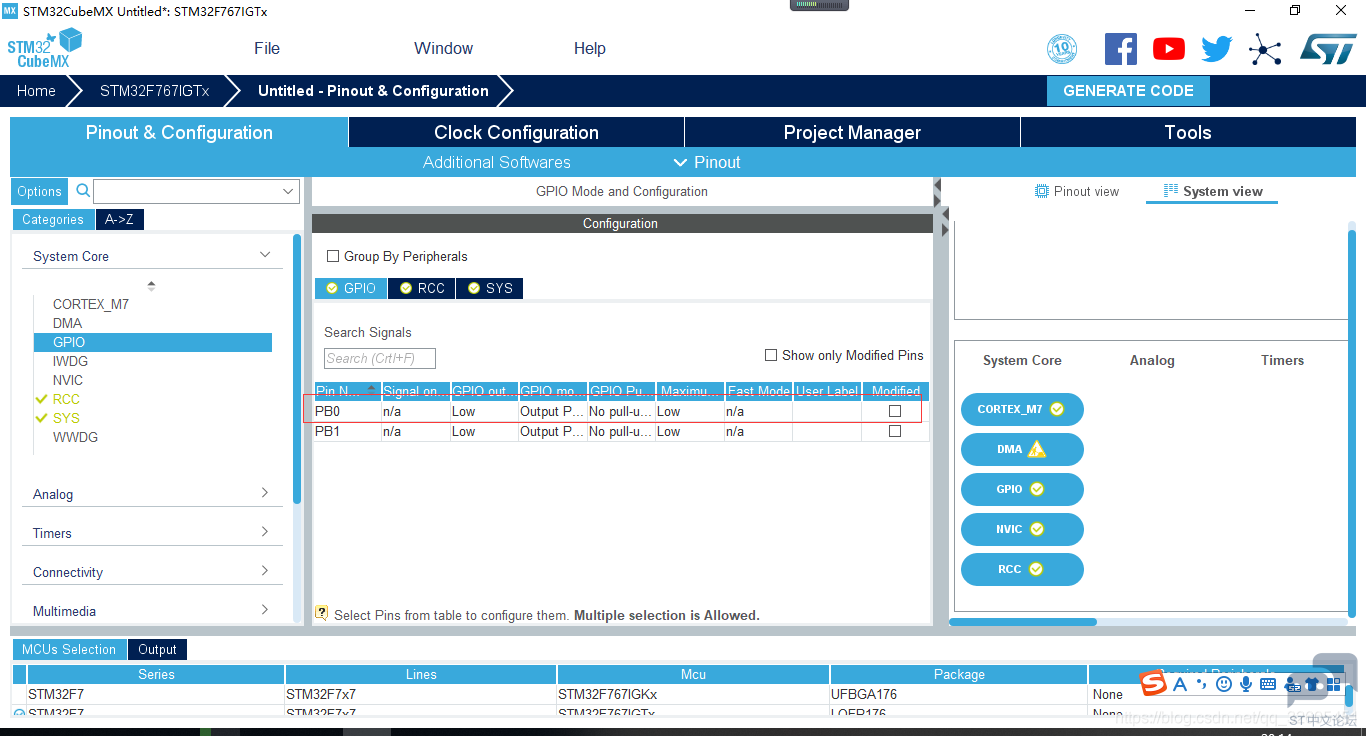Toggle the Modified checkbox for PB1
This screenshot has height=736, width=1366.
tap(895, 432)
